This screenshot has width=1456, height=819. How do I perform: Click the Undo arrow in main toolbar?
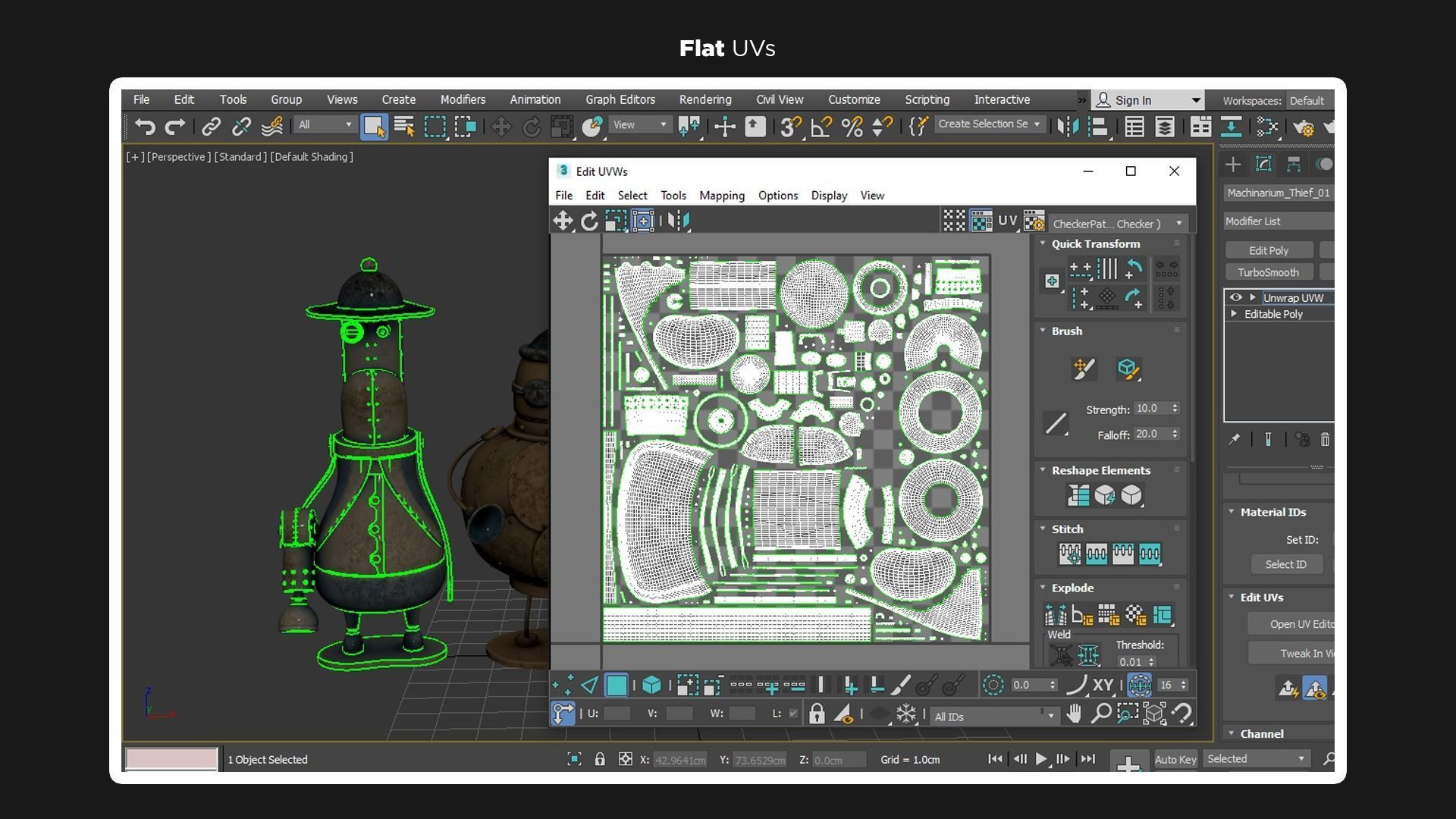point(144,127)
